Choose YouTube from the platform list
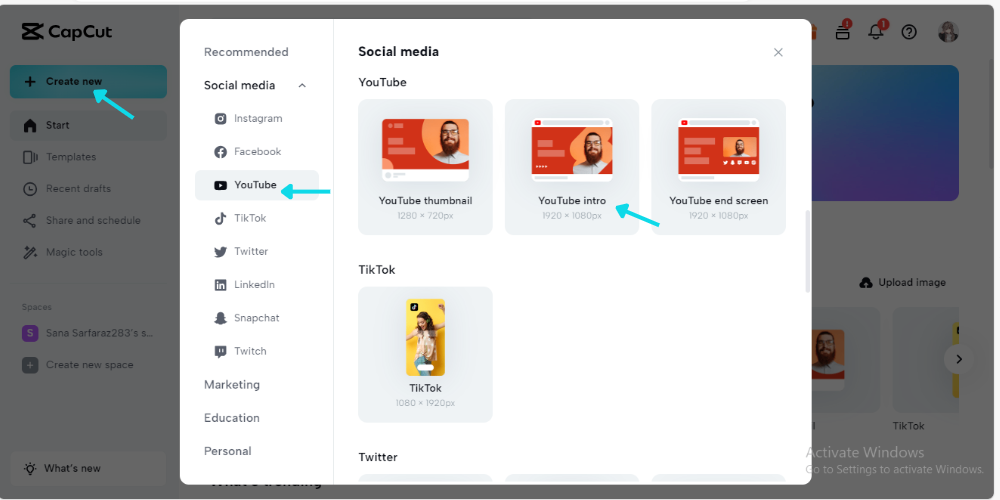 click(x=257, y=185)
